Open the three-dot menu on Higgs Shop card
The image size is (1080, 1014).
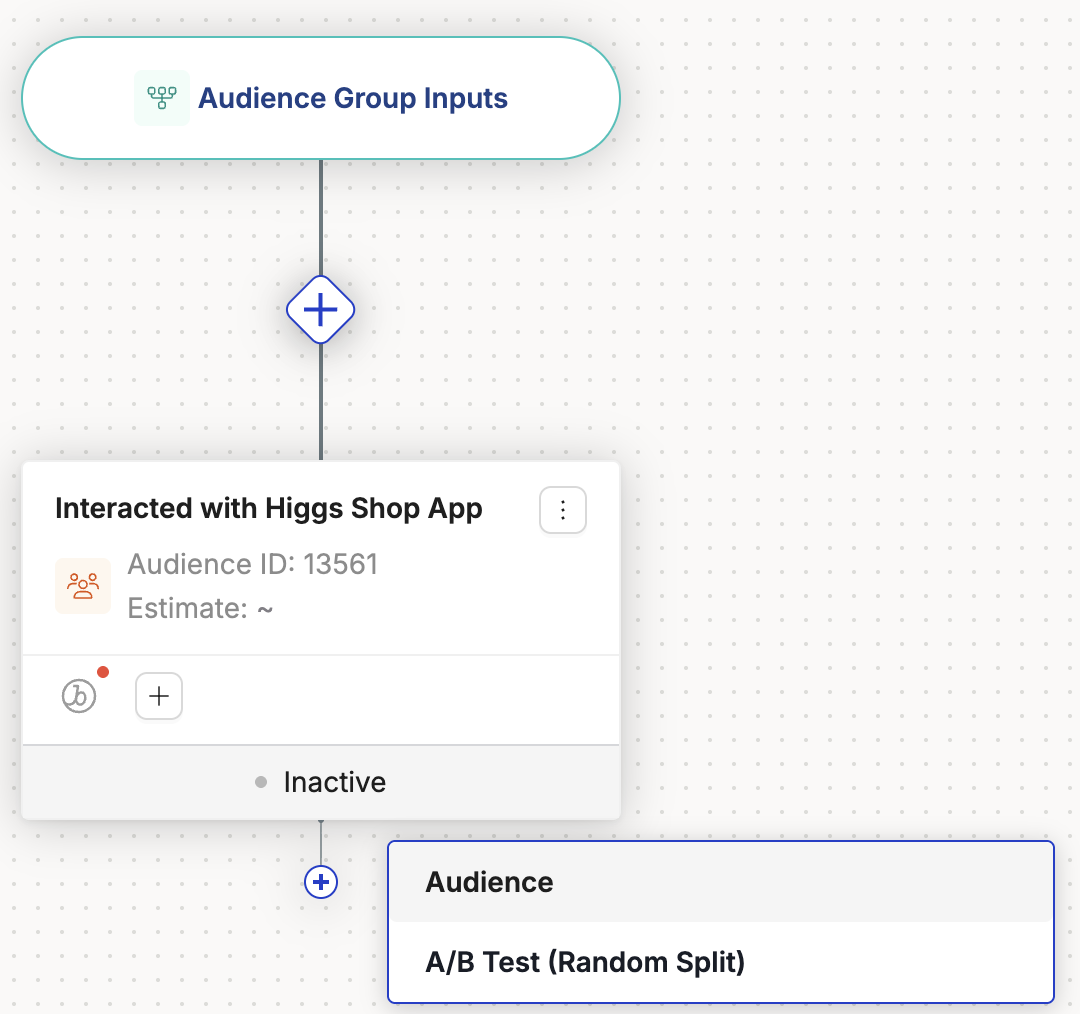click(563, 510)
